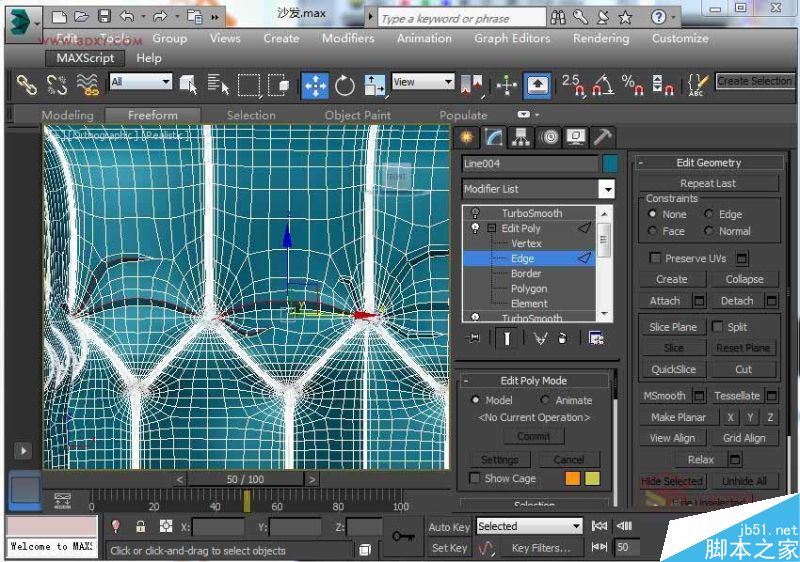800x562 pixels.
Task: Open the Hierarchy command panel tab
Action: pyautogui.click(x=520, y=137)
